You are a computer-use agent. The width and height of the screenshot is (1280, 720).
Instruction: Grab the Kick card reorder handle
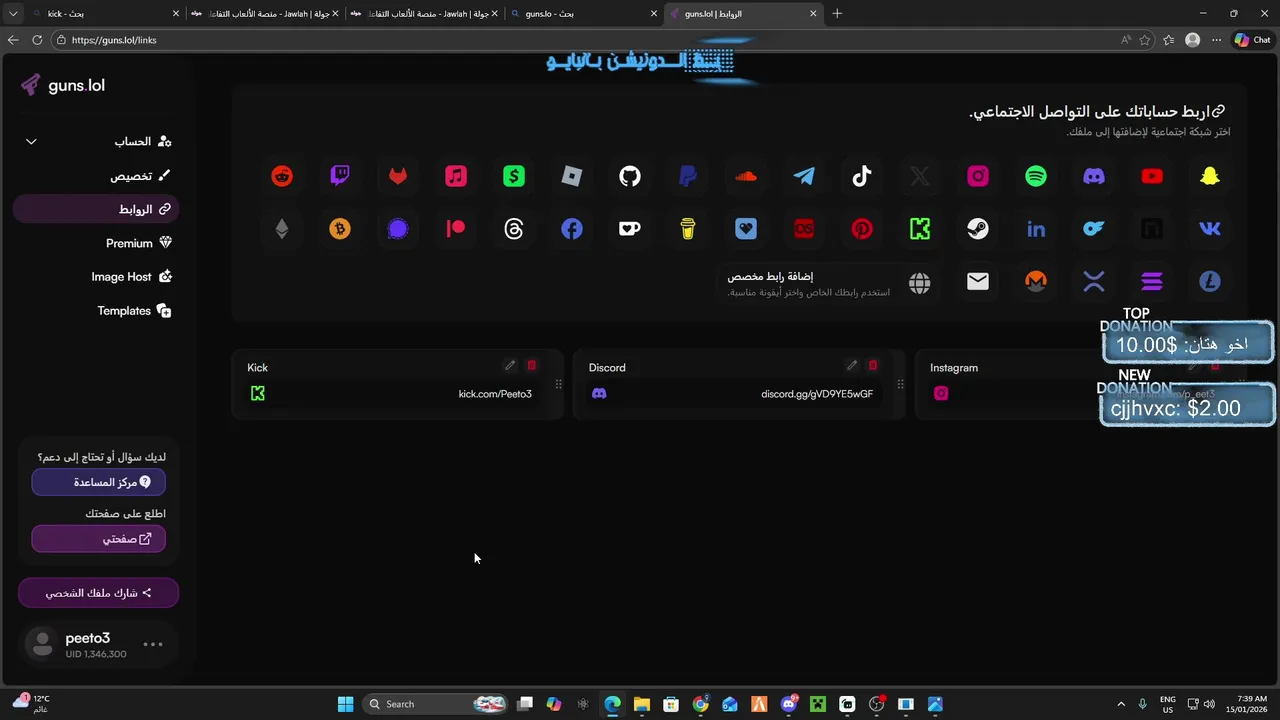(558, 384)
